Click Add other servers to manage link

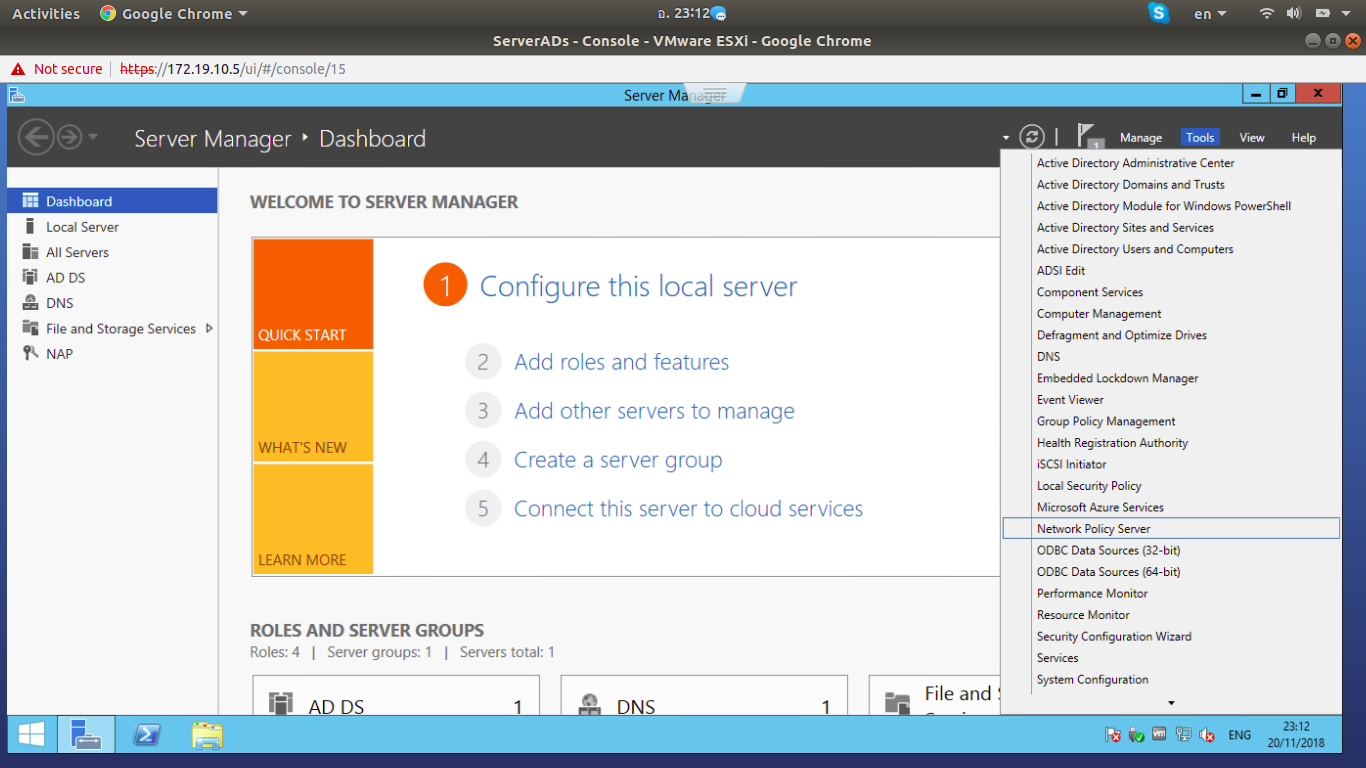[654, 411]
